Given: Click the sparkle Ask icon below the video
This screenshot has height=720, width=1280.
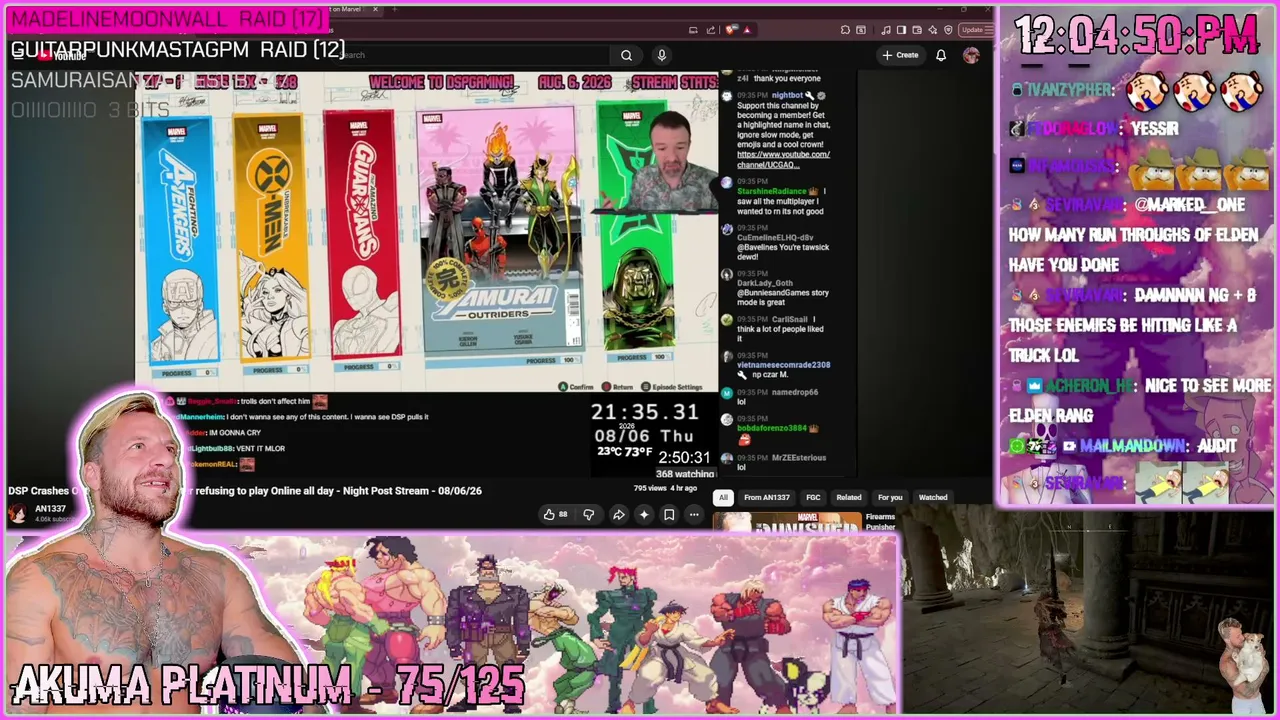Looking at the screenshot, I should (644, 515).
